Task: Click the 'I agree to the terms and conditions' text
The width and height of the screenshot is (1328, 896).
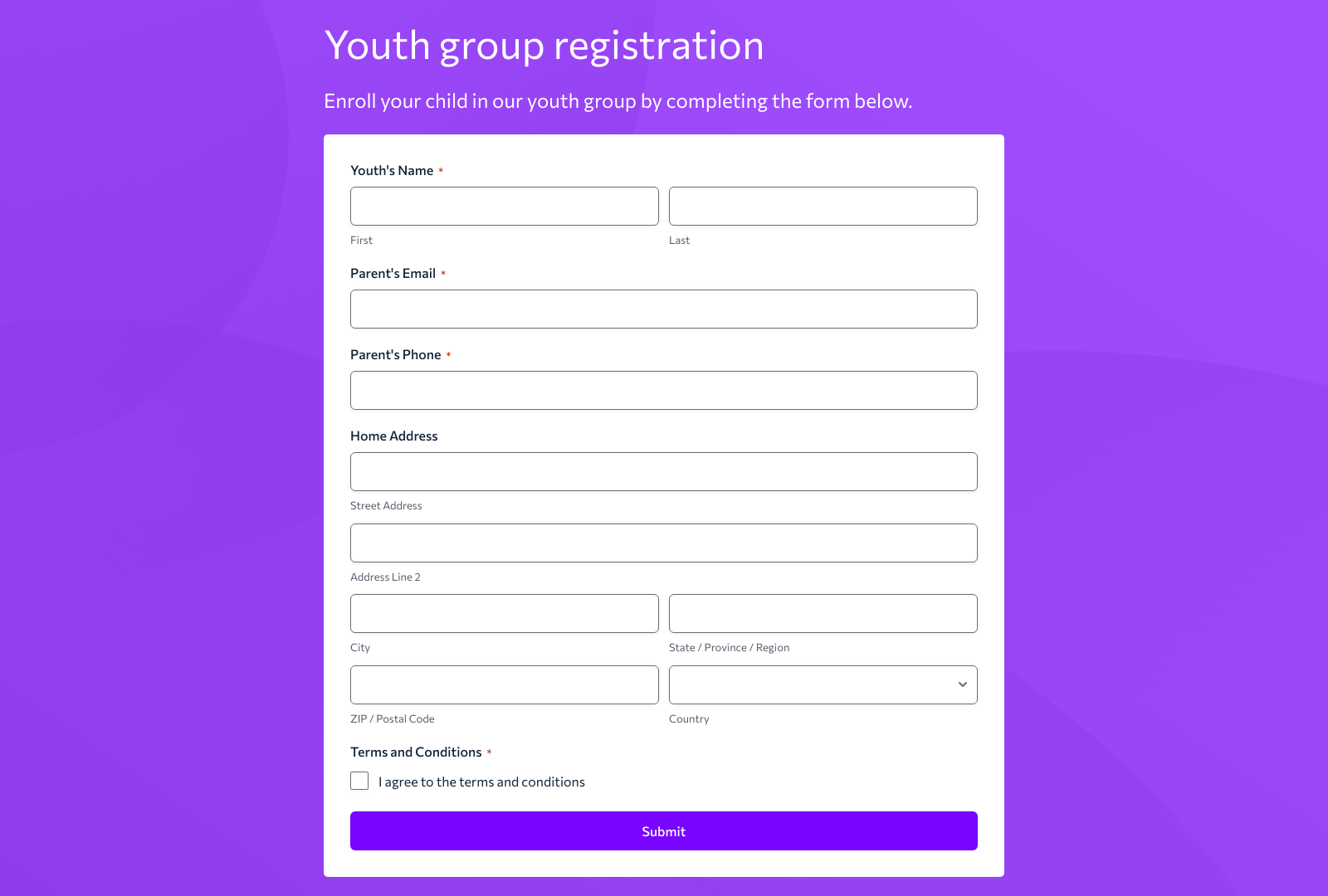Action: pos(481,782)
